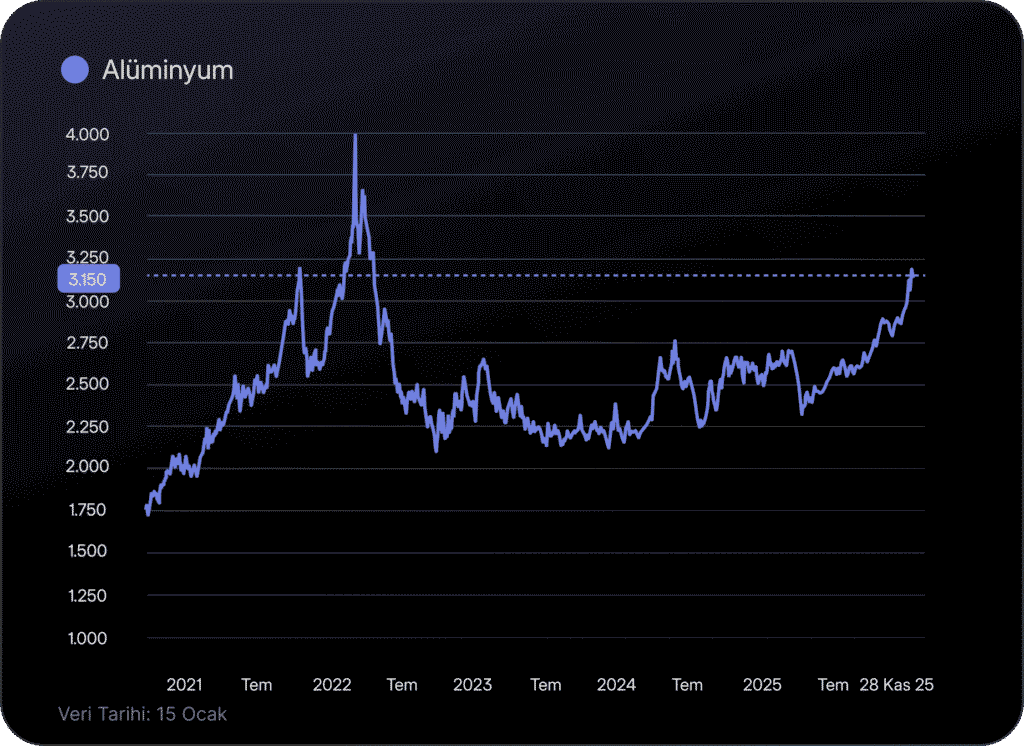Screen dimensions: 1024x746
Task: Click the 1.500 y-axis label
Action: click(88, 552)
